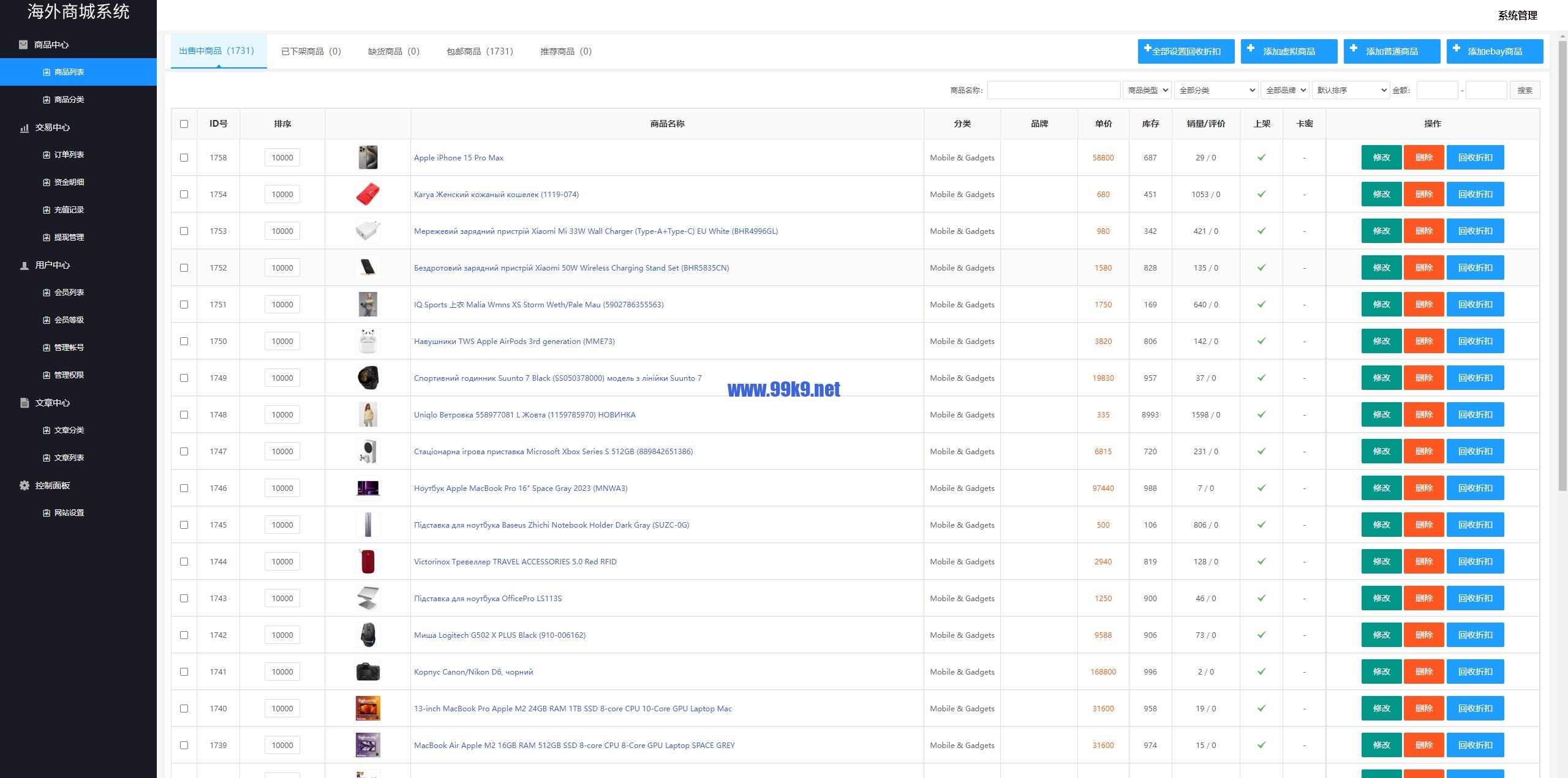
Task: Select checkbox for Suunto 7 Black row
Action: pos(184,378)
